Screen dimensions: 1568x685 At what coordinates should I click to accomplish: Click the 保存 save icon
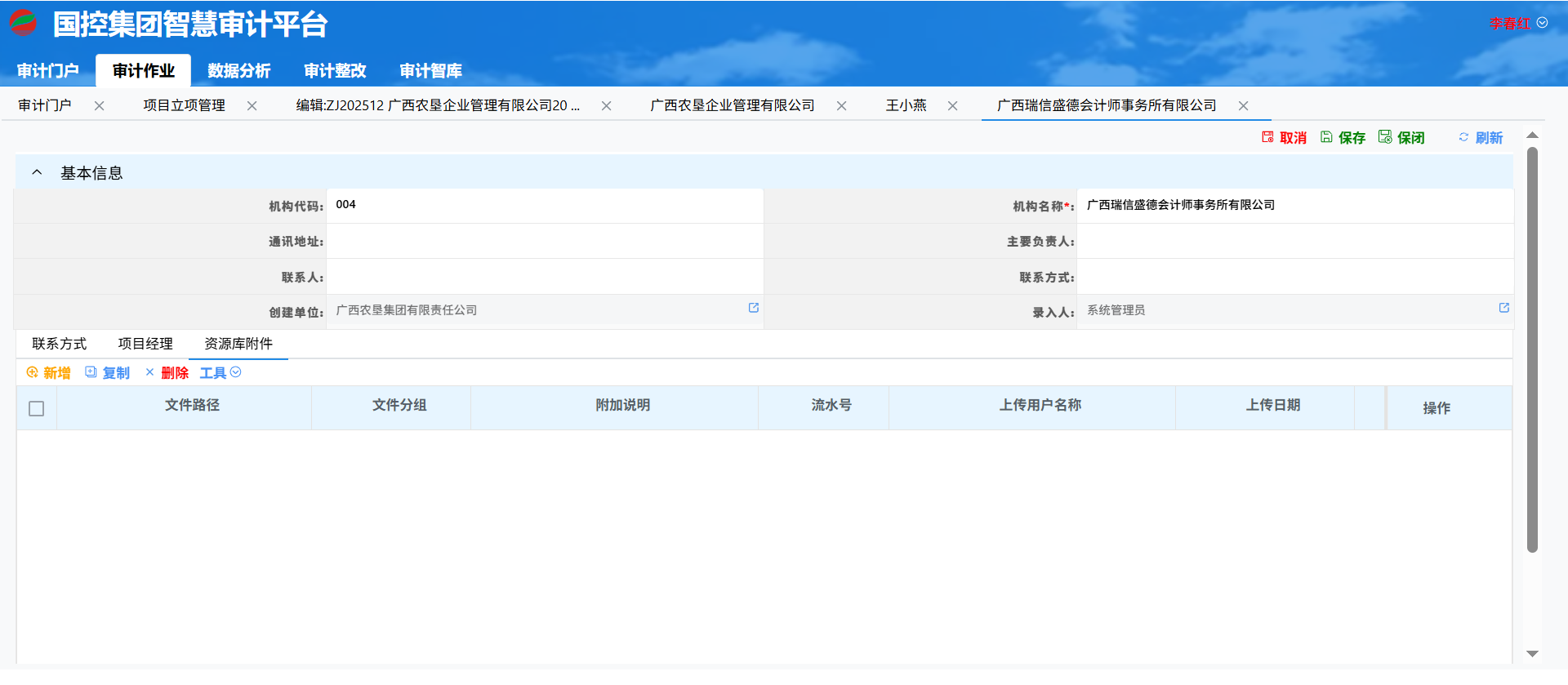coord(1326,137)
